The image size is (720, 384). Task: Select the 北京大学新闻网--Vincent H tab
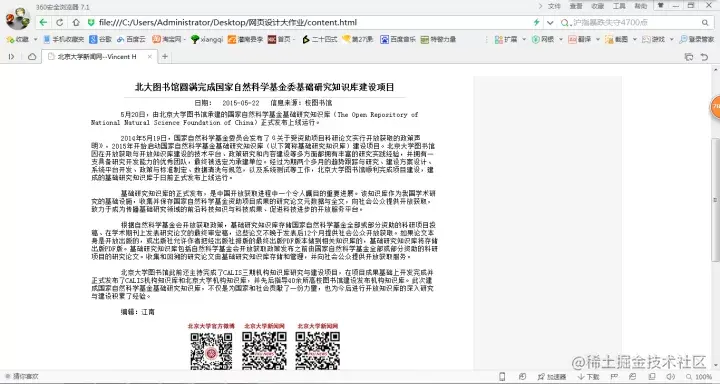[100, 56]
